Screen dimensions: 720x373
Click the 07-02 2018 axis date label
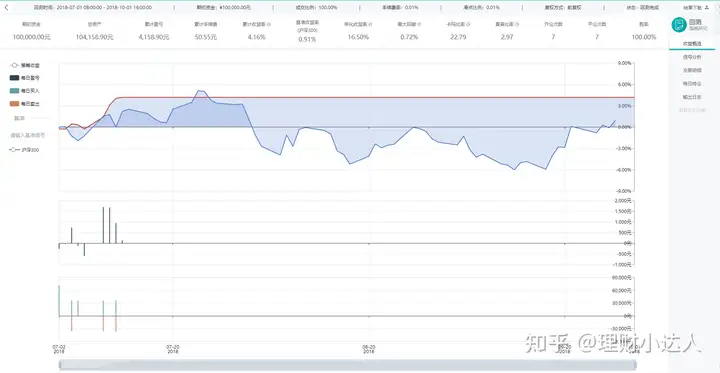(59, 349)
